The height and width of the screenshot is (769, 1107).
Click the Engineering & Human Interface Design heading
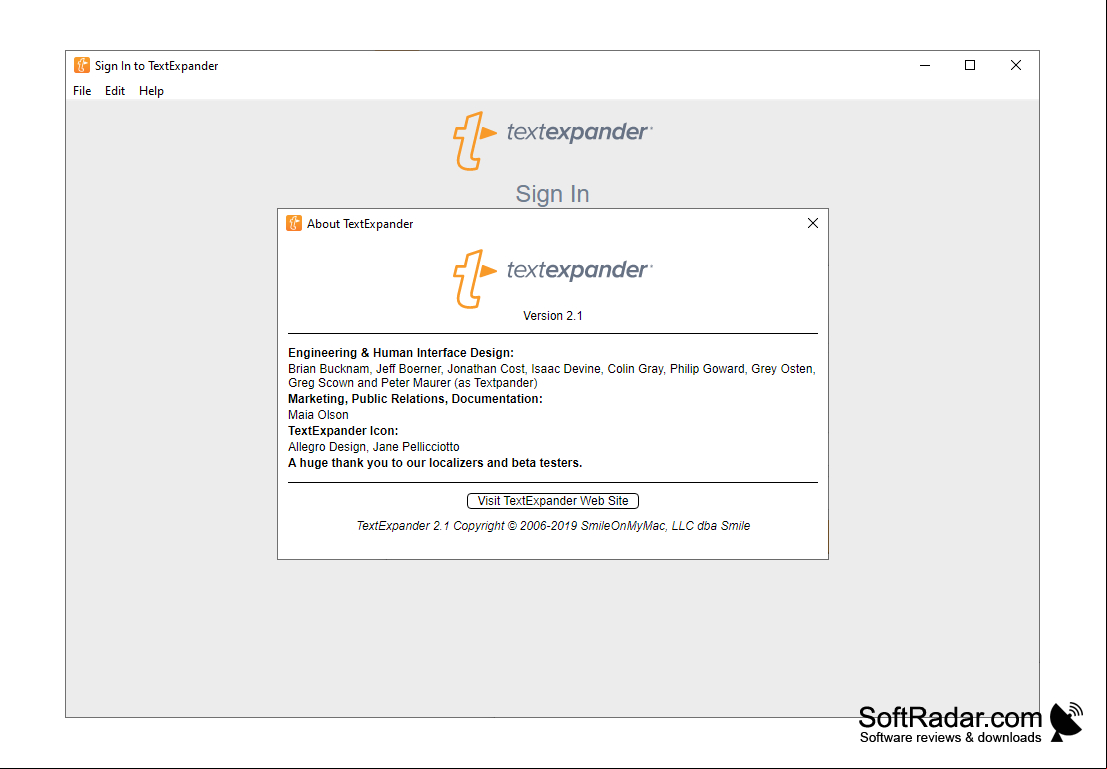pyautogui.click(x=401, y=352)
